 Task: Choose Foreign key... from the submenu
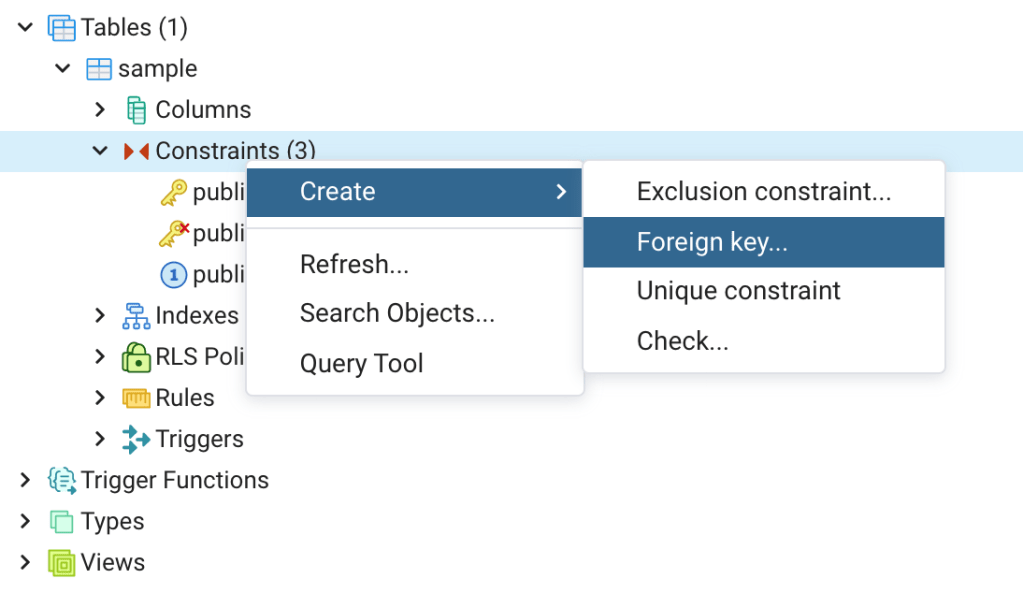pos(712,242)
